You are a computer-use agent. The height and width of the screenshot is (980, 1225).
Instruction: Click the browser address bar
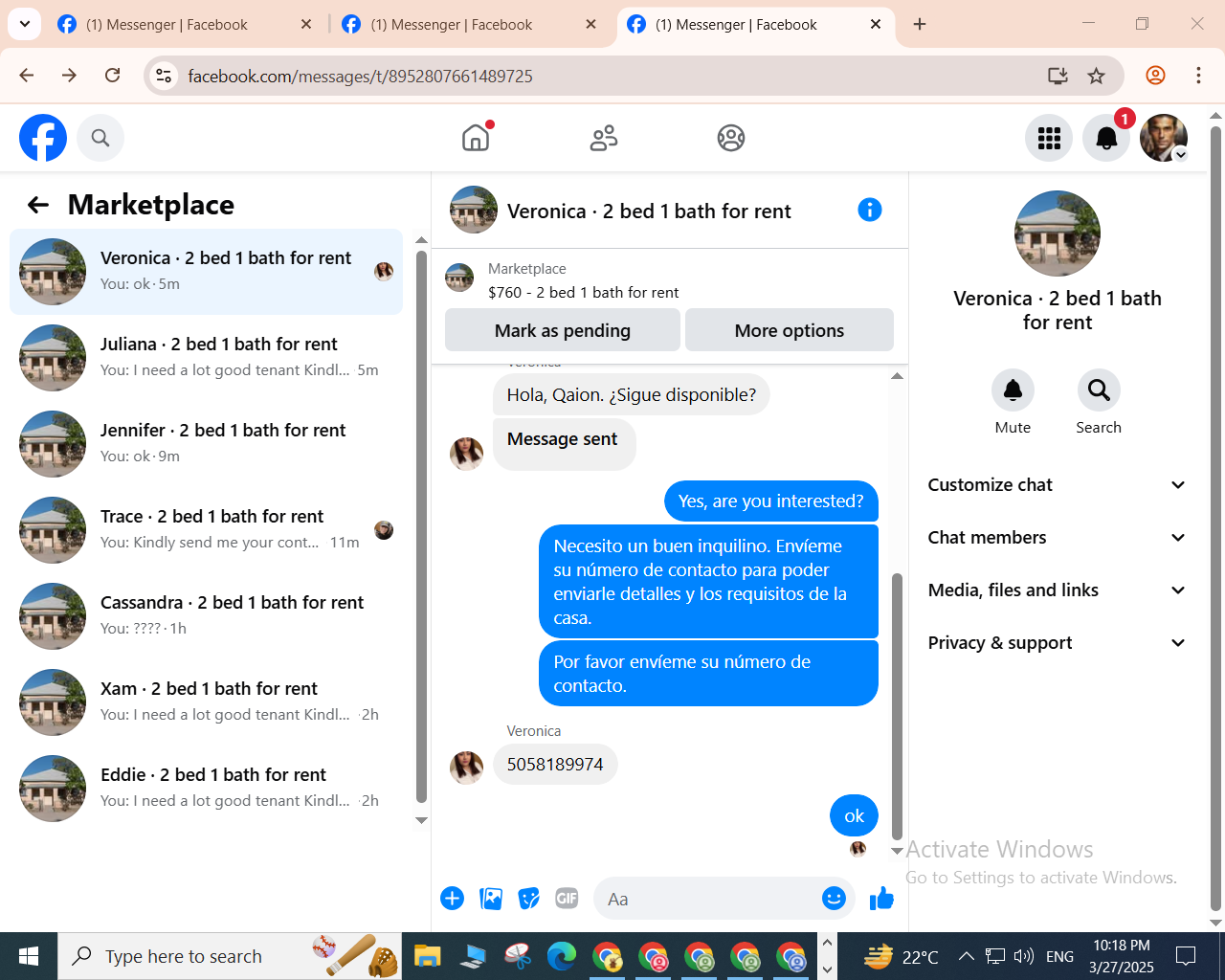(612, 76)
